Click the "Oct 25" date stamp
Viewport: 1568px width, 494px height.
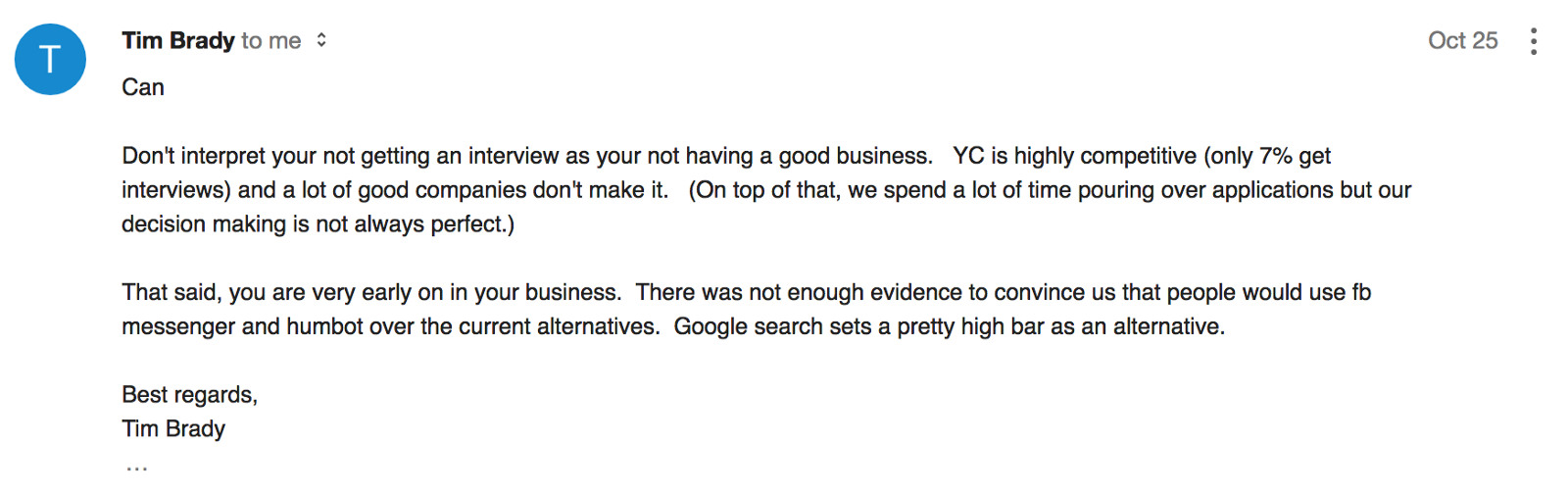tap(1462, 40)
